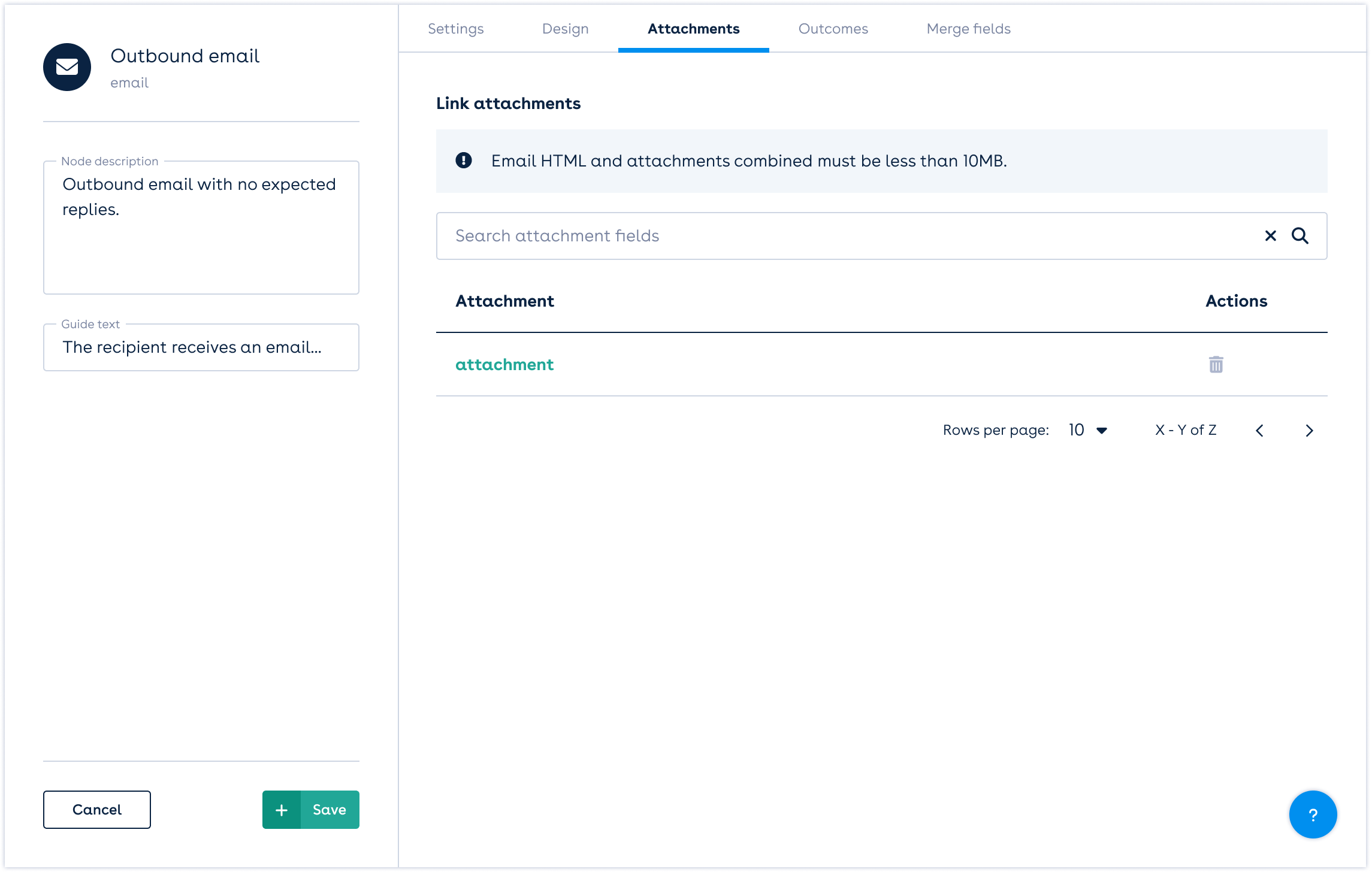1372x872 pixels.
Task: Go to next page of attachments
Action: click(x=1309, y=431)
